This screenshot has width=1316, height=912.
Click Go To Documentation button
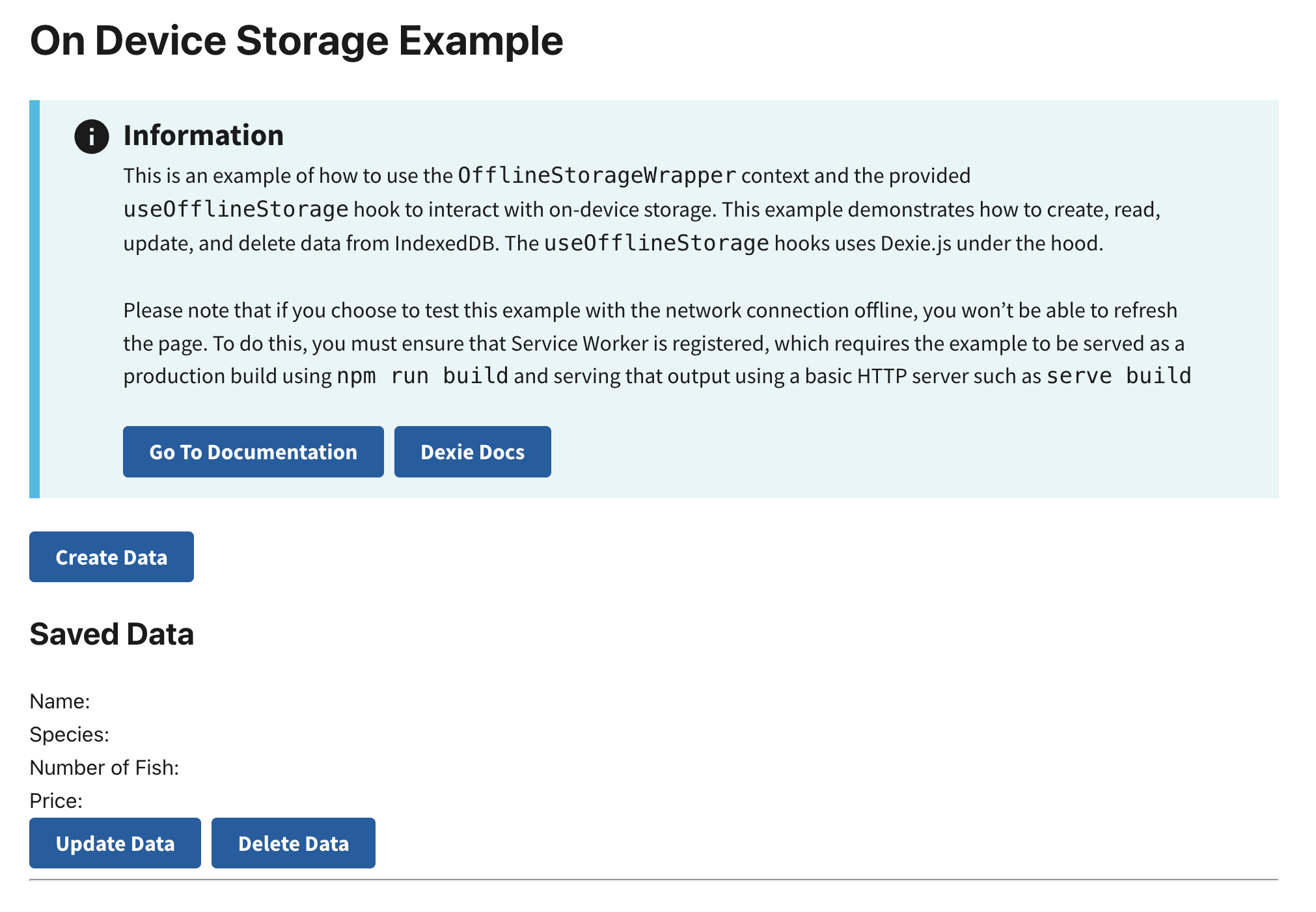tap(252, 451)
